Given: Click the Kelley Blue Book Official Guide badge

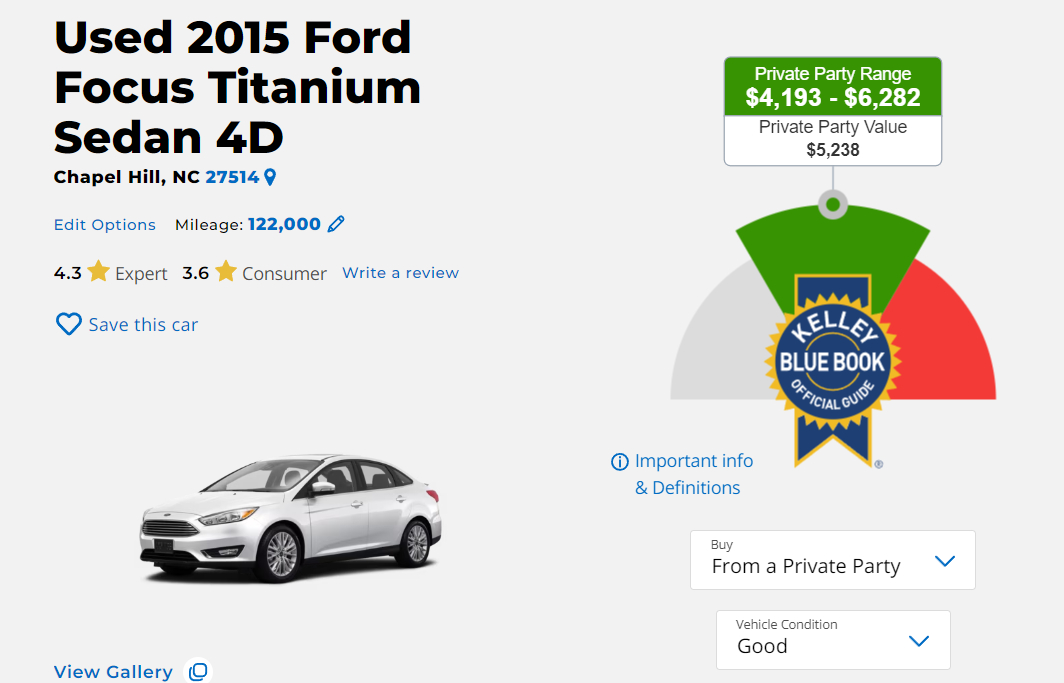Looking at the screenshot, I should point(833,370).
